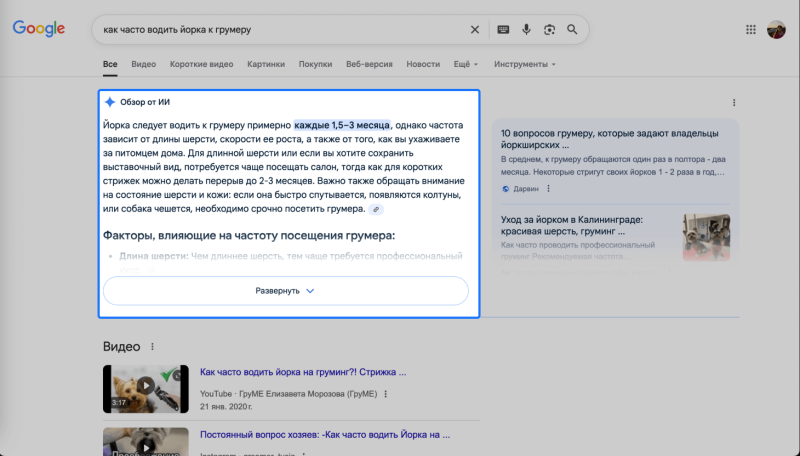Click heading 'Факторы, влияющие на частоту посещения грумера'
The width and height of the screenshot is (800, 456).
[x=249, y=235]
